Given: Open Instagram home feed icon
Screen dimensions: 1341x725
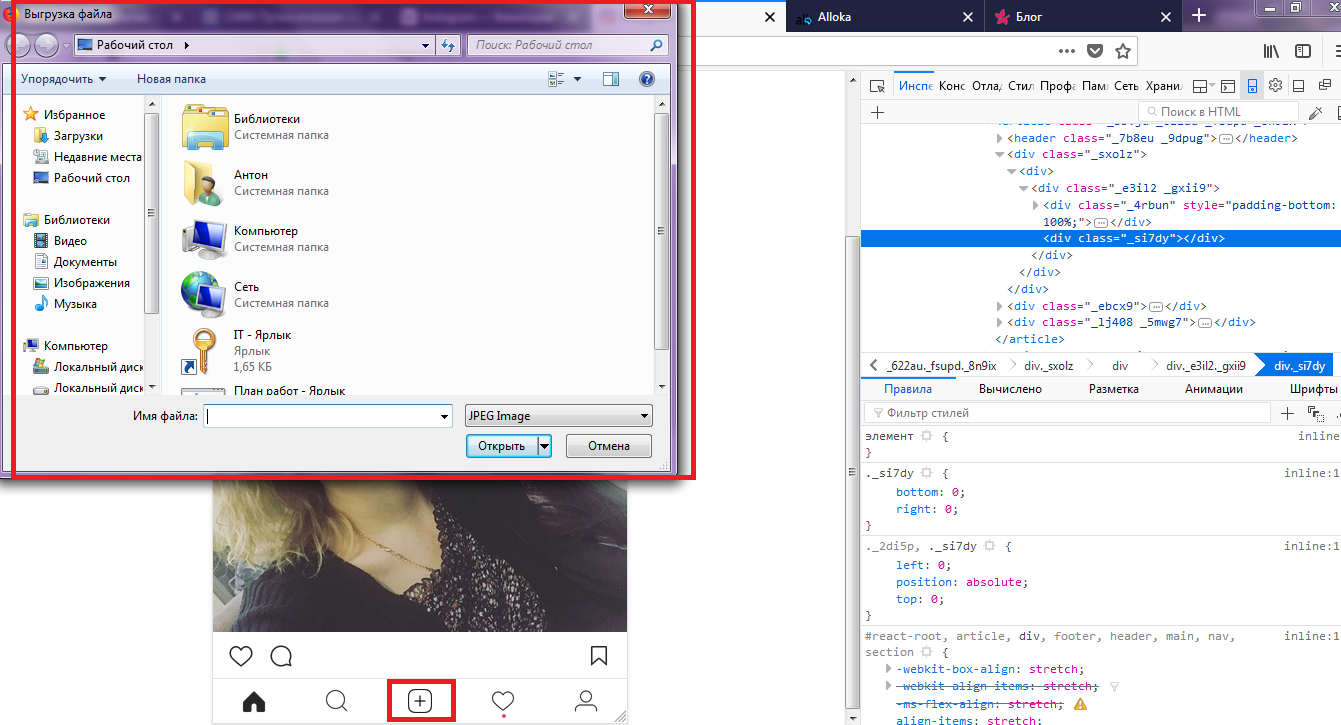Looking at the screenshot, I should tap(254, 701).
